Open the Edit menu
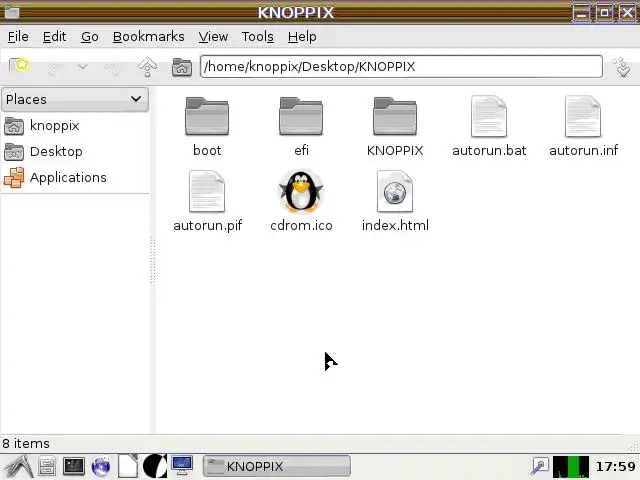The width and height of the screenshot is (640, 480). (54, 37)
